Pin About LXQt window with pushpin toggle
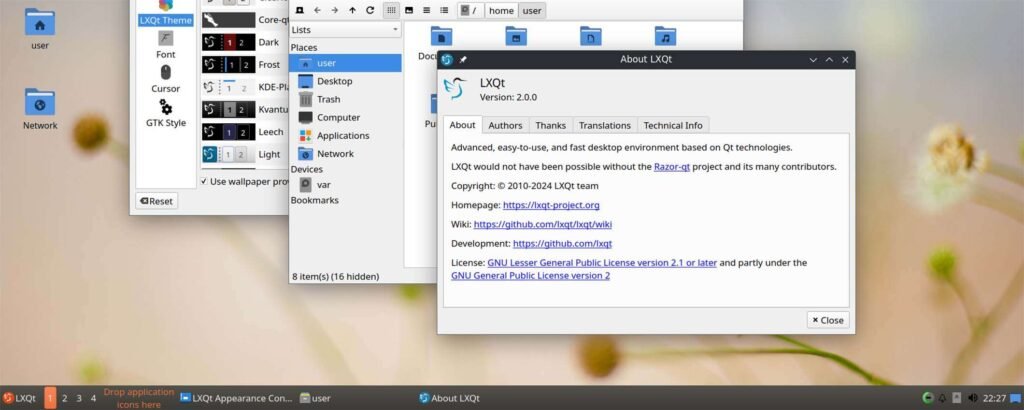Screen dimensions: 1024x410 point(463,60)
